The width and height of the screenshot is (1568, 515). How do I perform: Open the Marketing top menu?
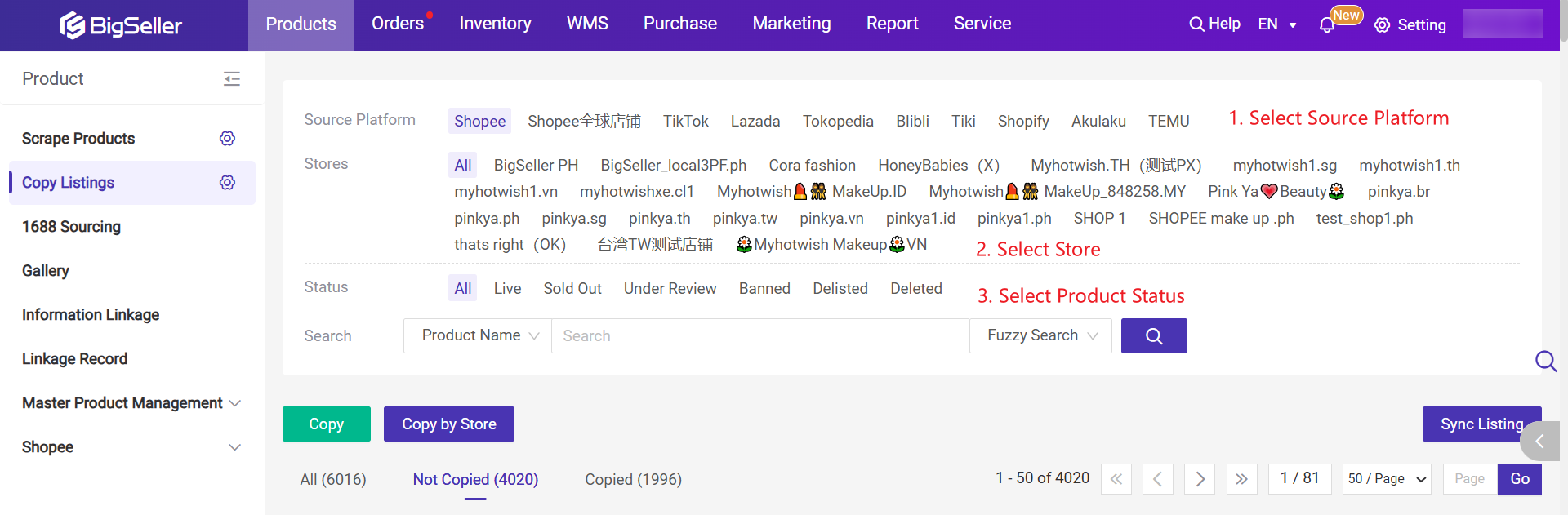click(x=792, y=24)
